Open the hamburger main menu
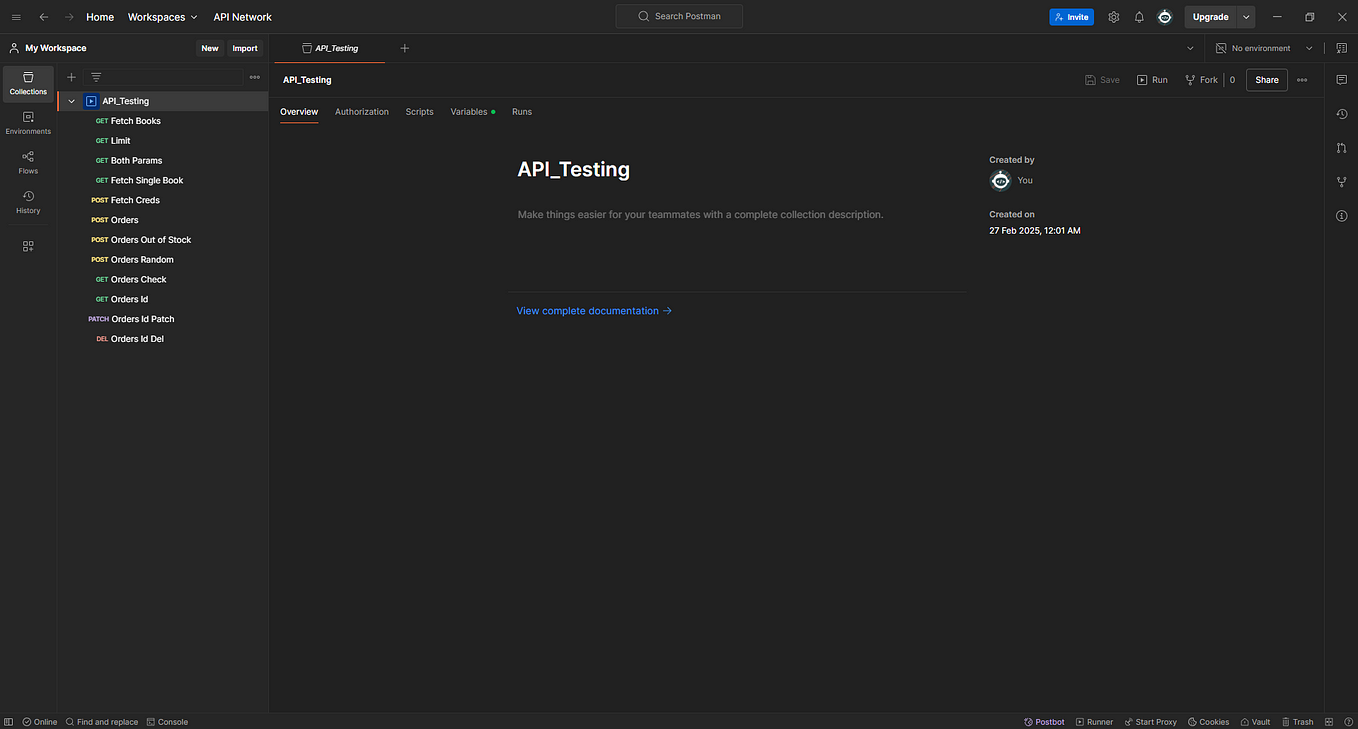 coord(16,17)
